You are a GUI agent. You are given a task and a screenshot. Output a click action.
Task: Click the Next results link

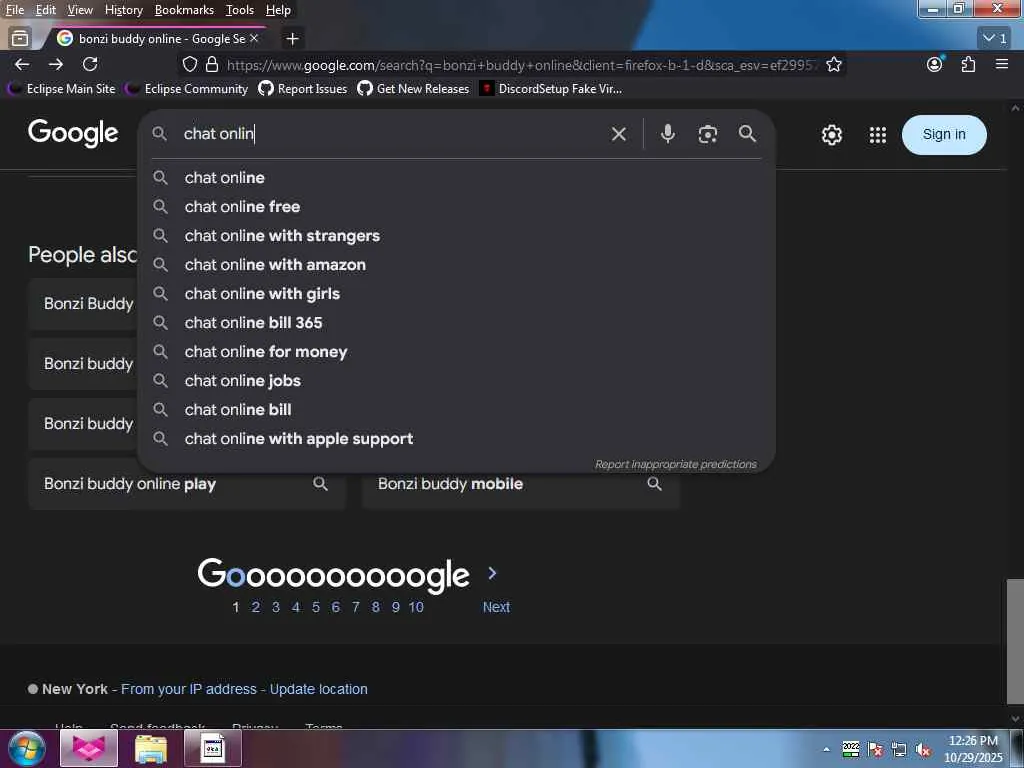(x=496, y=607)
